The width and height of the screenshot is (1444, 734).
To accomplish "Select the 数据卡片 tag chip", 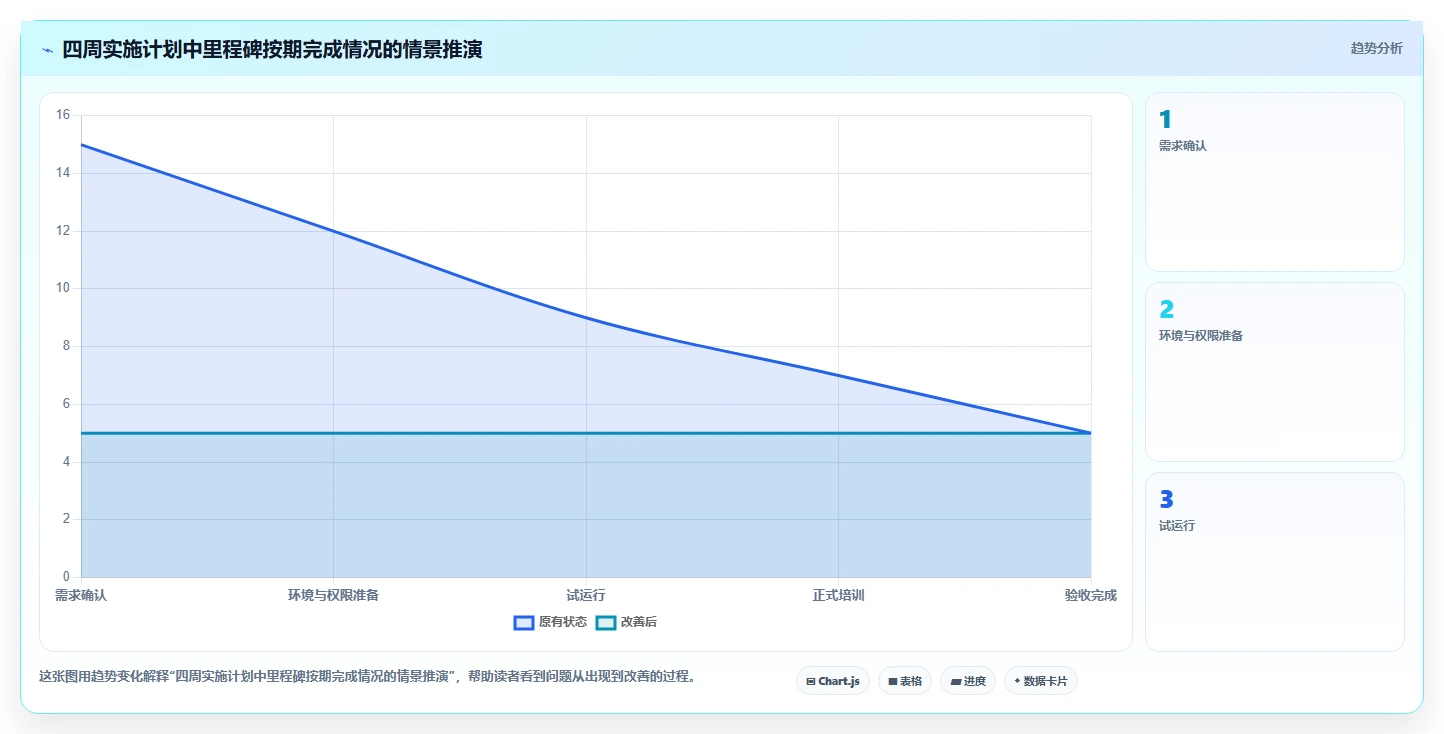I will (x=1041, y=681).
